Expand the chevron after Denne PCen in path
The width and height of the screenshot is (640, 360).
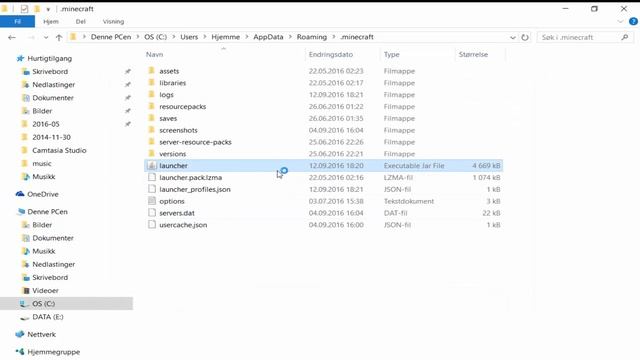pyautogui.click(x=138, y=37)
